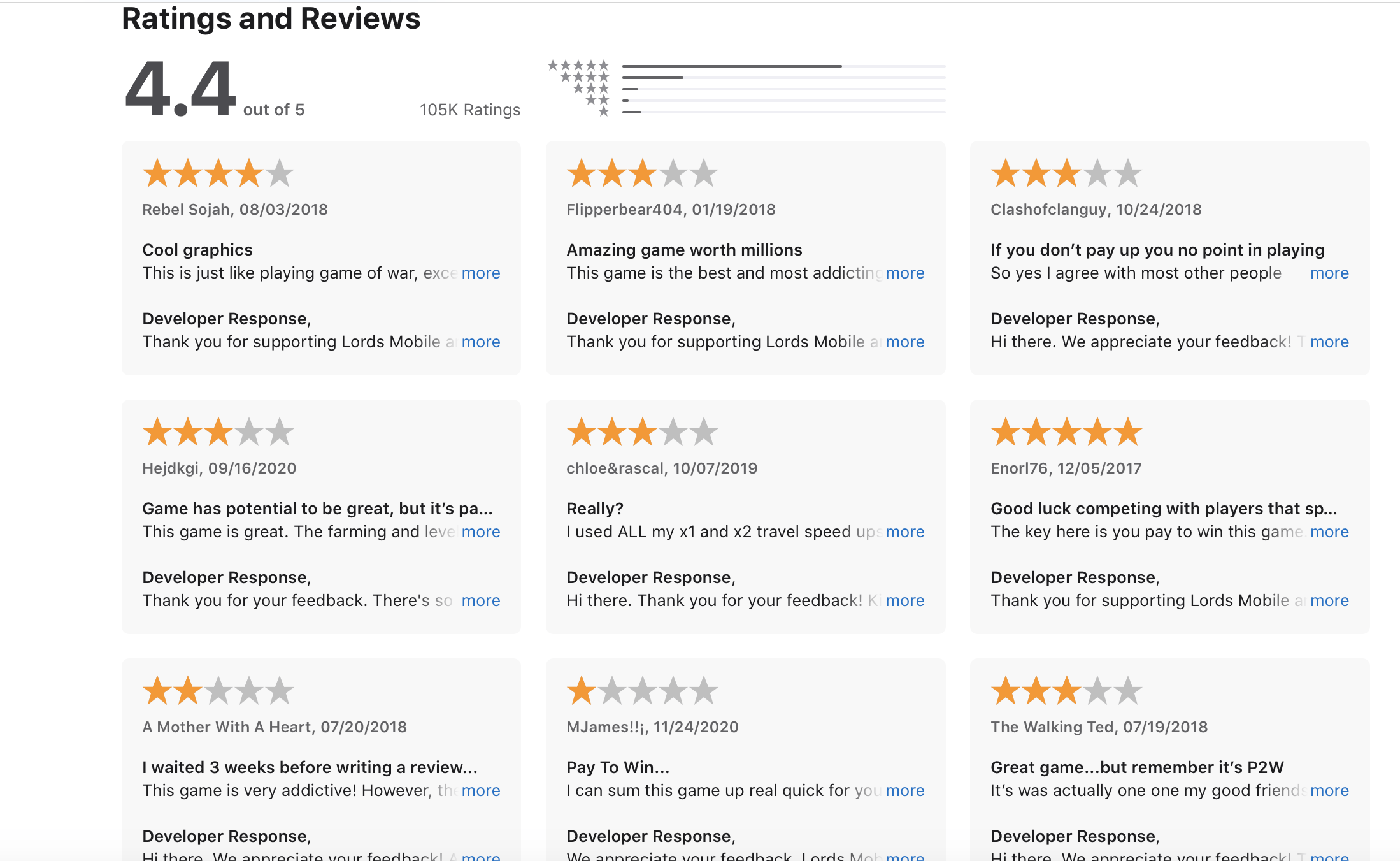Expand the 'Really?' review text via more
This screenshot has height=861, width=1400.
[x=905, y=532]
